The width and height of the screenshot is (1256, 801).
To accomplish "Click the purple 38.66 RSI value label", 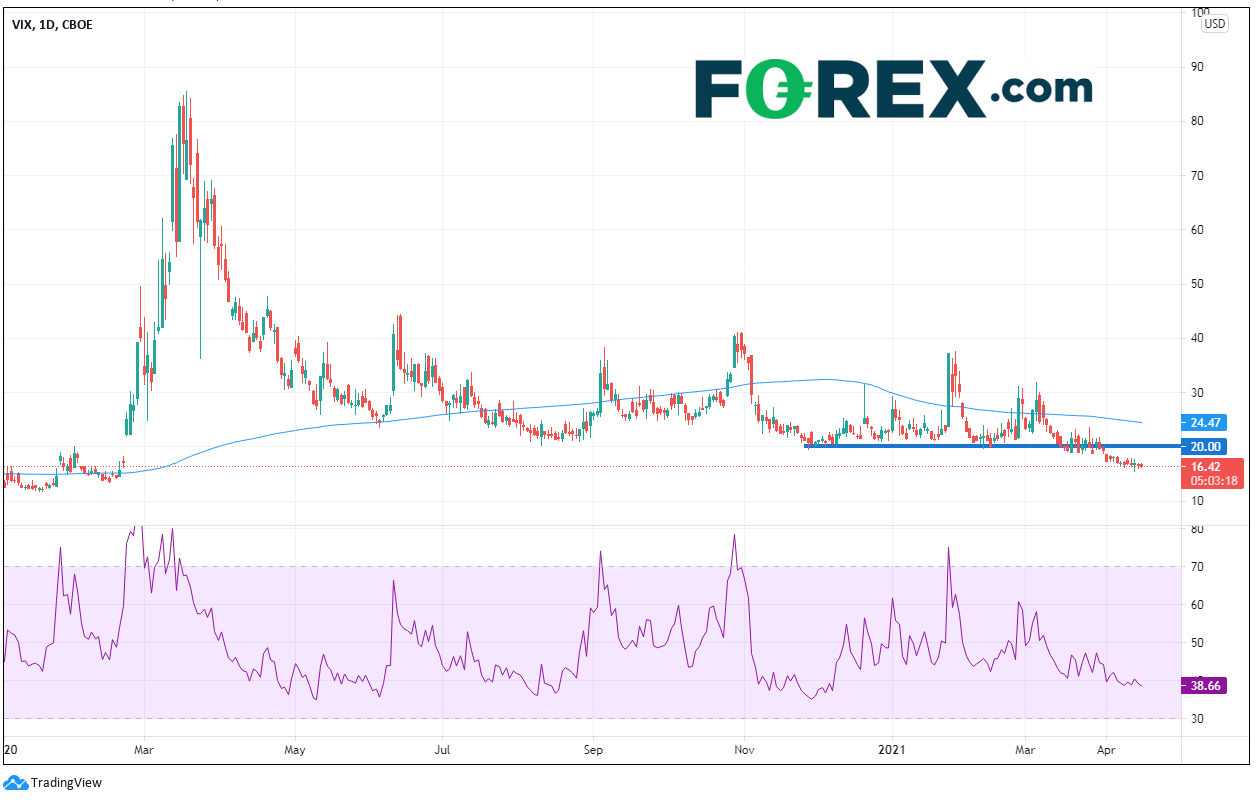I will point(1213,686).
